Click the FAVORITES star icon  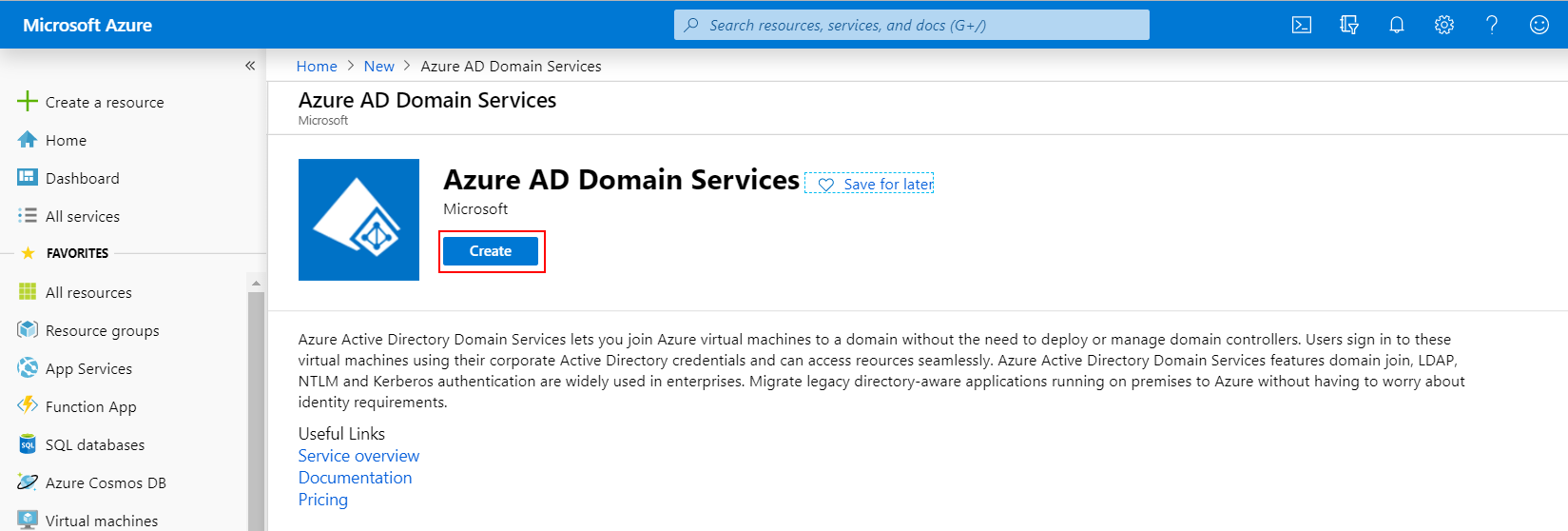coord(28,253)
